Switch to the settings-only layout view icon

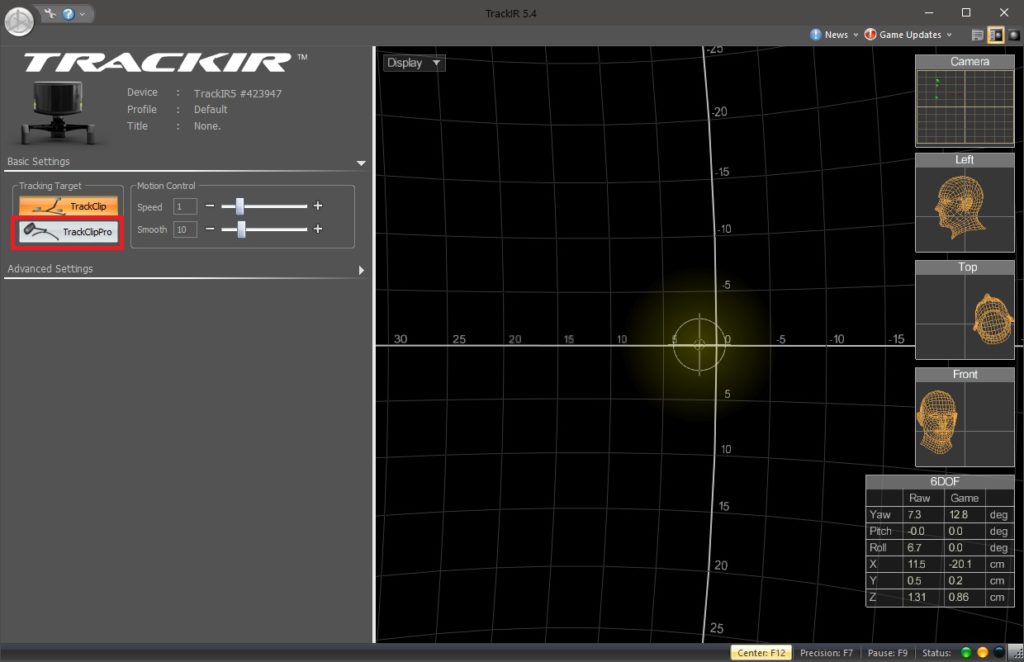click(x=978, y=35)
